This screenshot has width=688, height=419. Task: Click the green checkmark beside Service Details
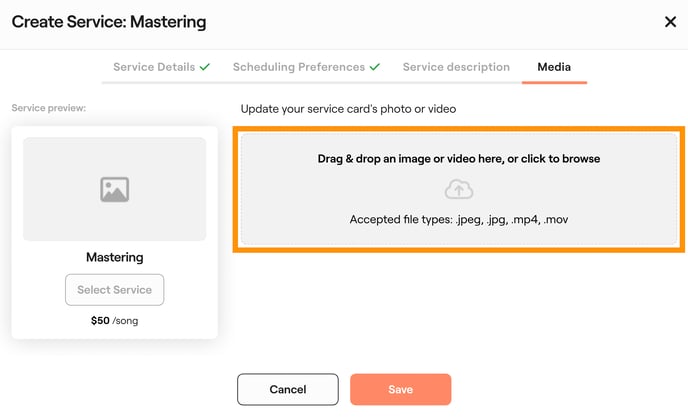[205, 67]
